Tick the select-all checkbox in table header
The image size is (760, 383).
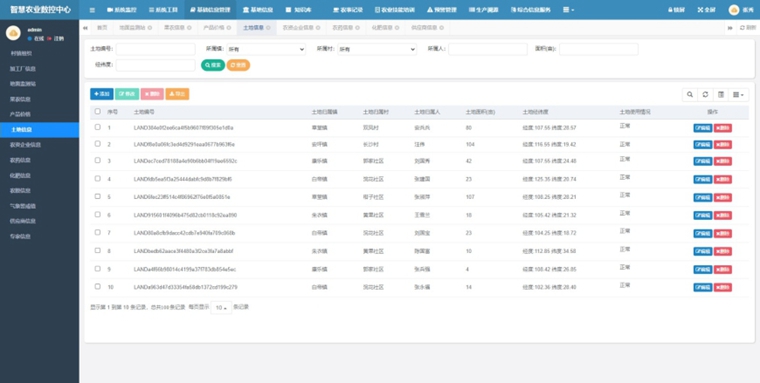pyautogui.click(x=97, y=112)
